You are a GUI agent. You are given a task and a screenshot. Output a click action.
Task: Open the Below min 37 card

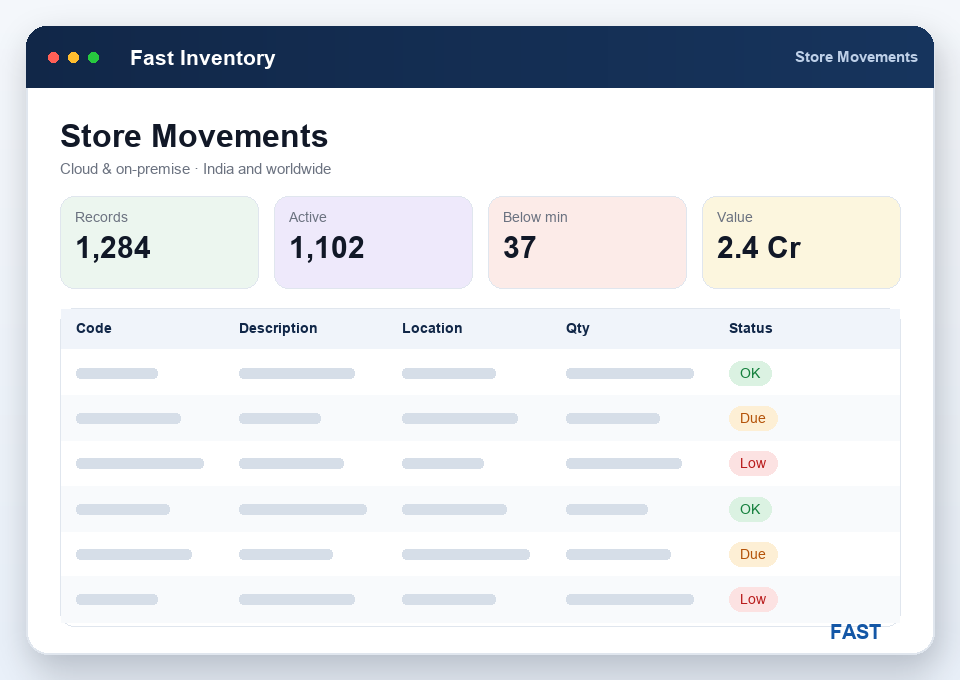point(587,242)
